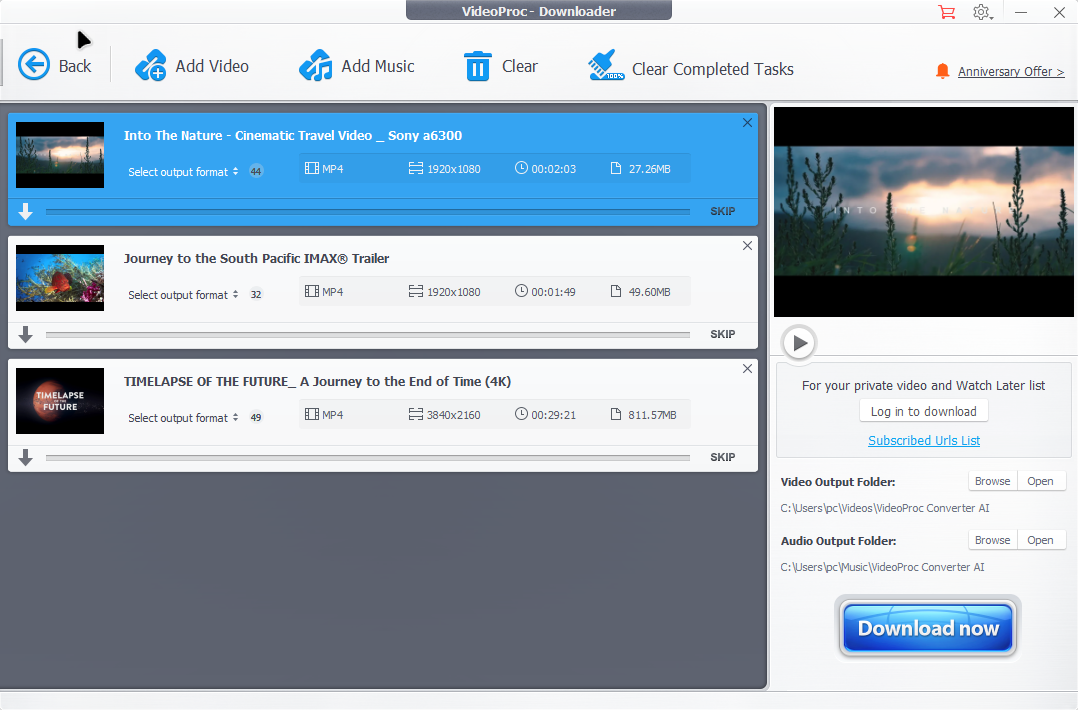The height and width of the screenshot is (710, 1078).
Task: Minimize the VideoProc Downloader window
Action: (1021, 12)
